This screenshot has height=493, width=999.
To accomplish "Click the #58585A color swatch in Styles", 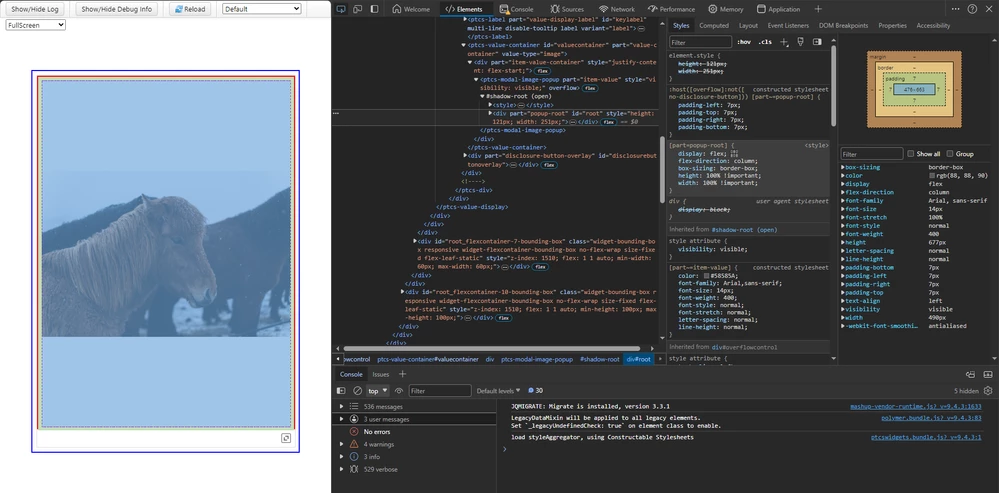I will 706,275.
